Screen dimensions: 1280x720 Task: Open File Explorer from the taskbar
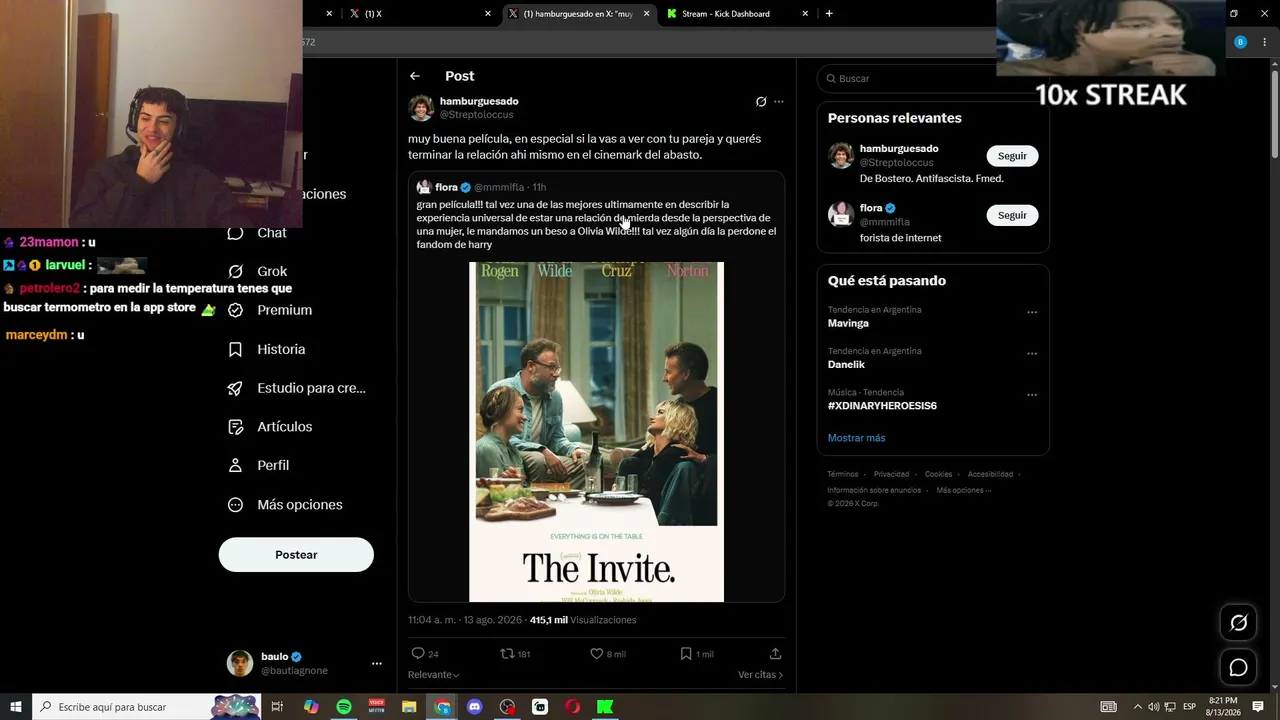pos(409,707)
